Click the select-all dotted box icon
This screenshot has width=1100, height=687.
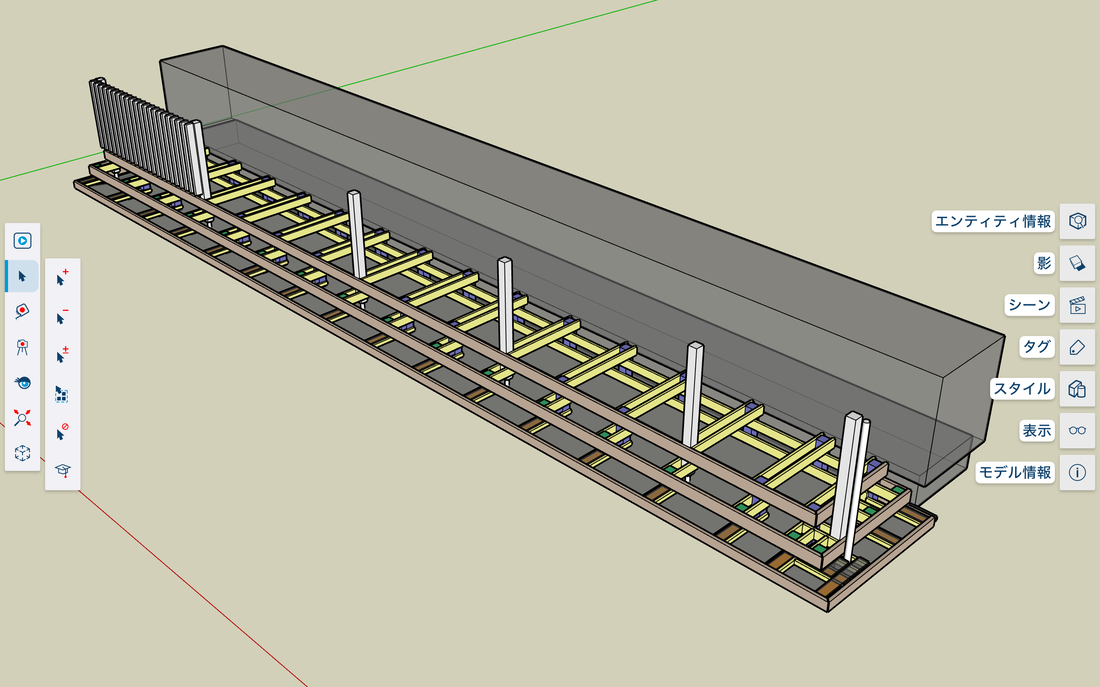pyautogui.click(x=62, y=394)
